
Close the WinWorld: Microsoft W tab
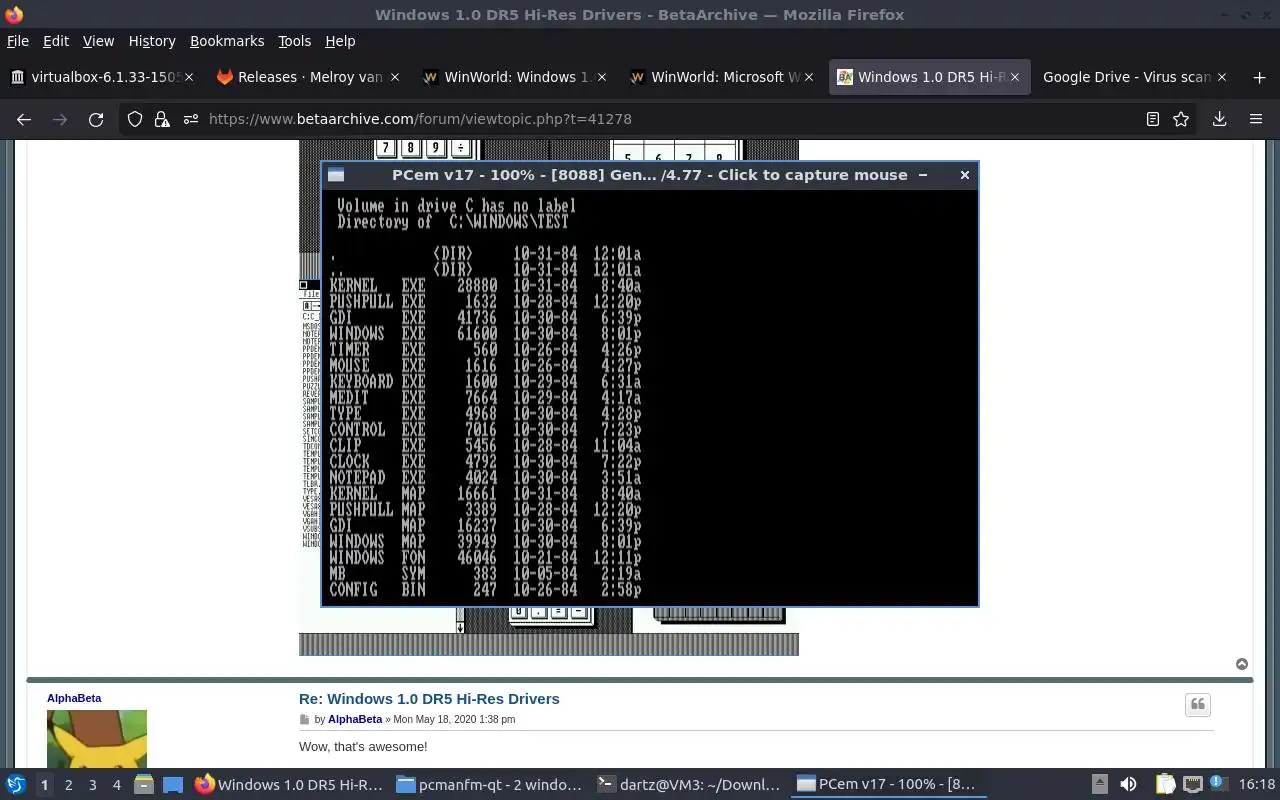(x=808, y=77)
